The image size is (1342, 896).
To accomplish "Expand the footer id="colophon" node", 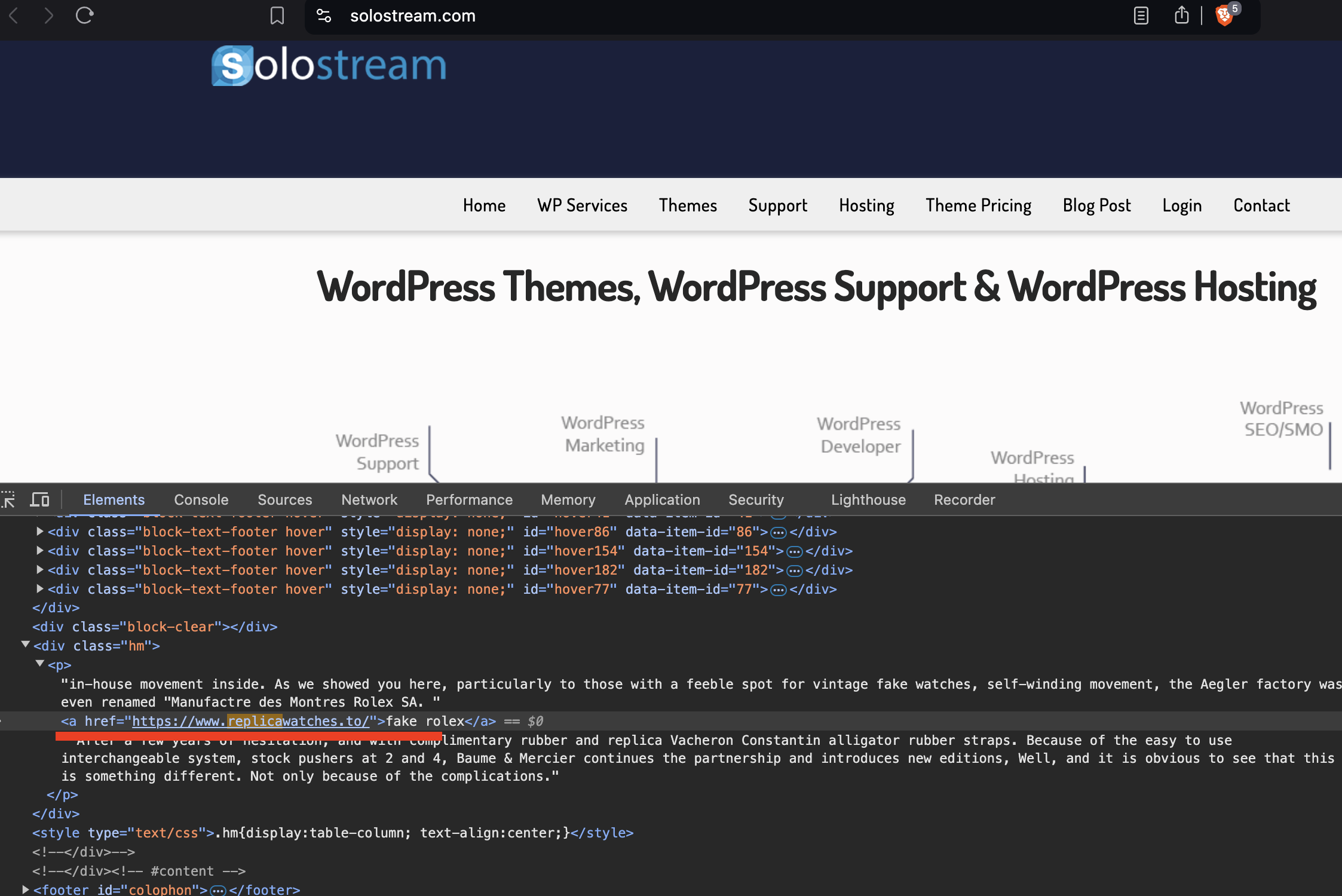I will pos(26,889).
